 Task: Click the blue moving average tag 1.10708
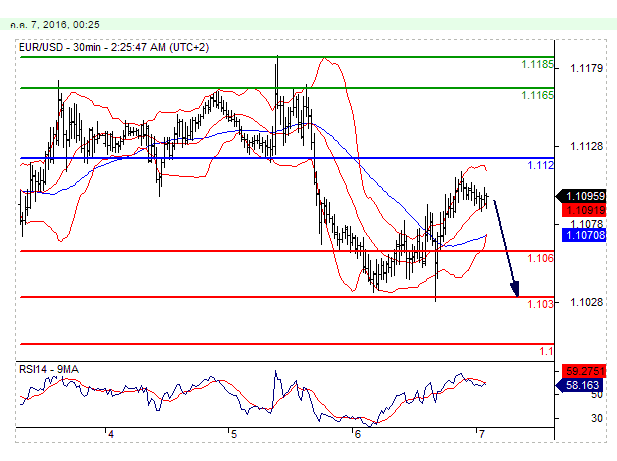[x=585, y=235]
